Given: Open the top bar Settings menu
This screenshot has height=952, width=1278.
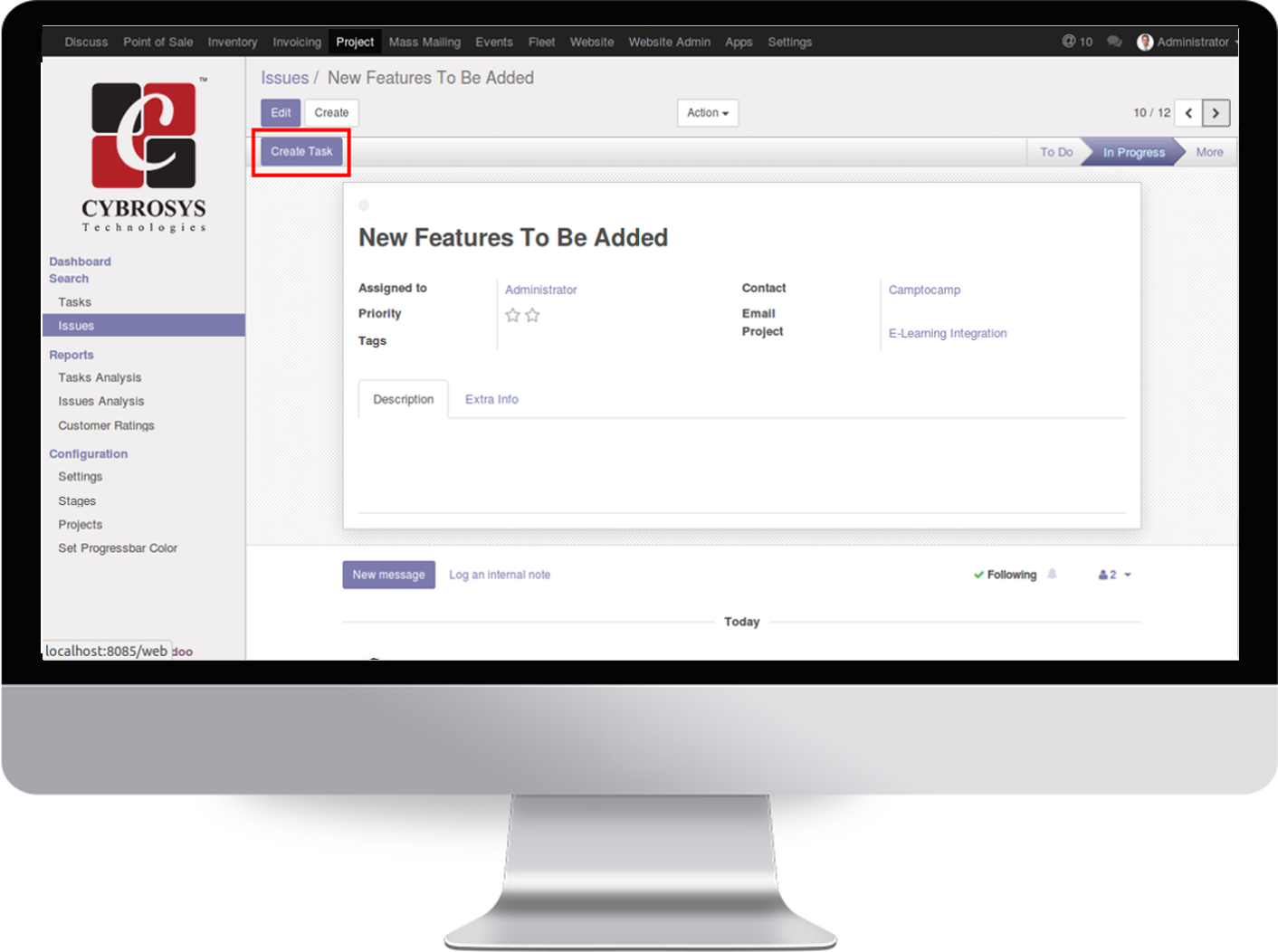Looking at the screenshot, I should tap(790, 42).
